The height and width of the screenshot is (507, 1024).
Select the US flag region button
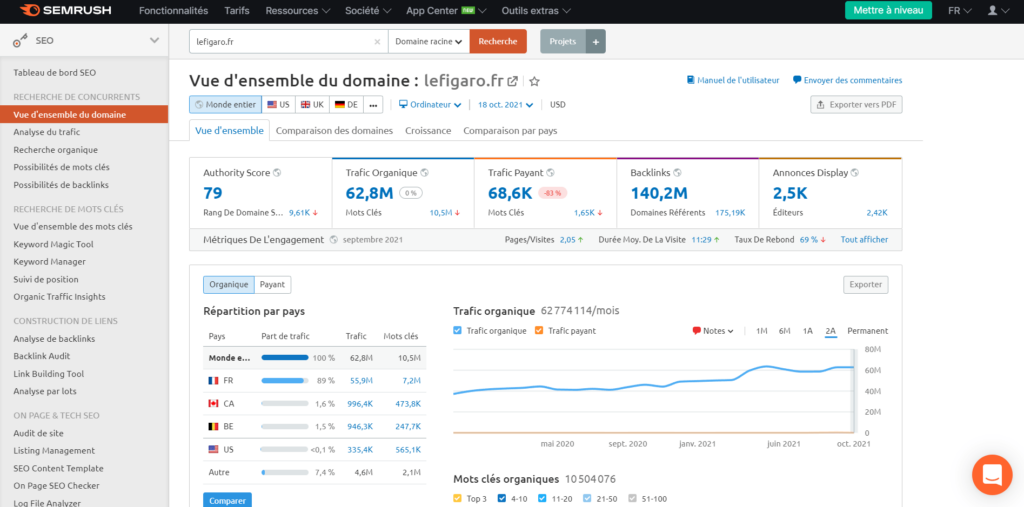(278, 105)
